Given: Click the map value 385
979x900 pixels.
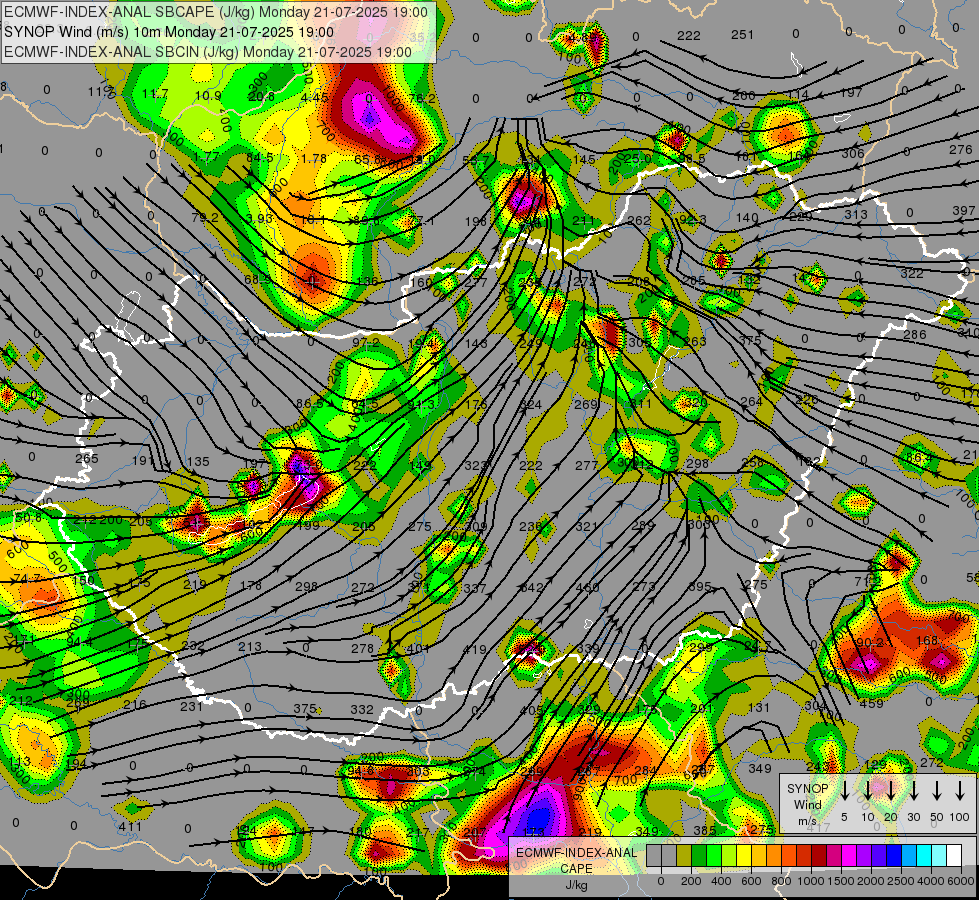Looking at the screenshot, I should pyautogui.click(x=705, y=831).
